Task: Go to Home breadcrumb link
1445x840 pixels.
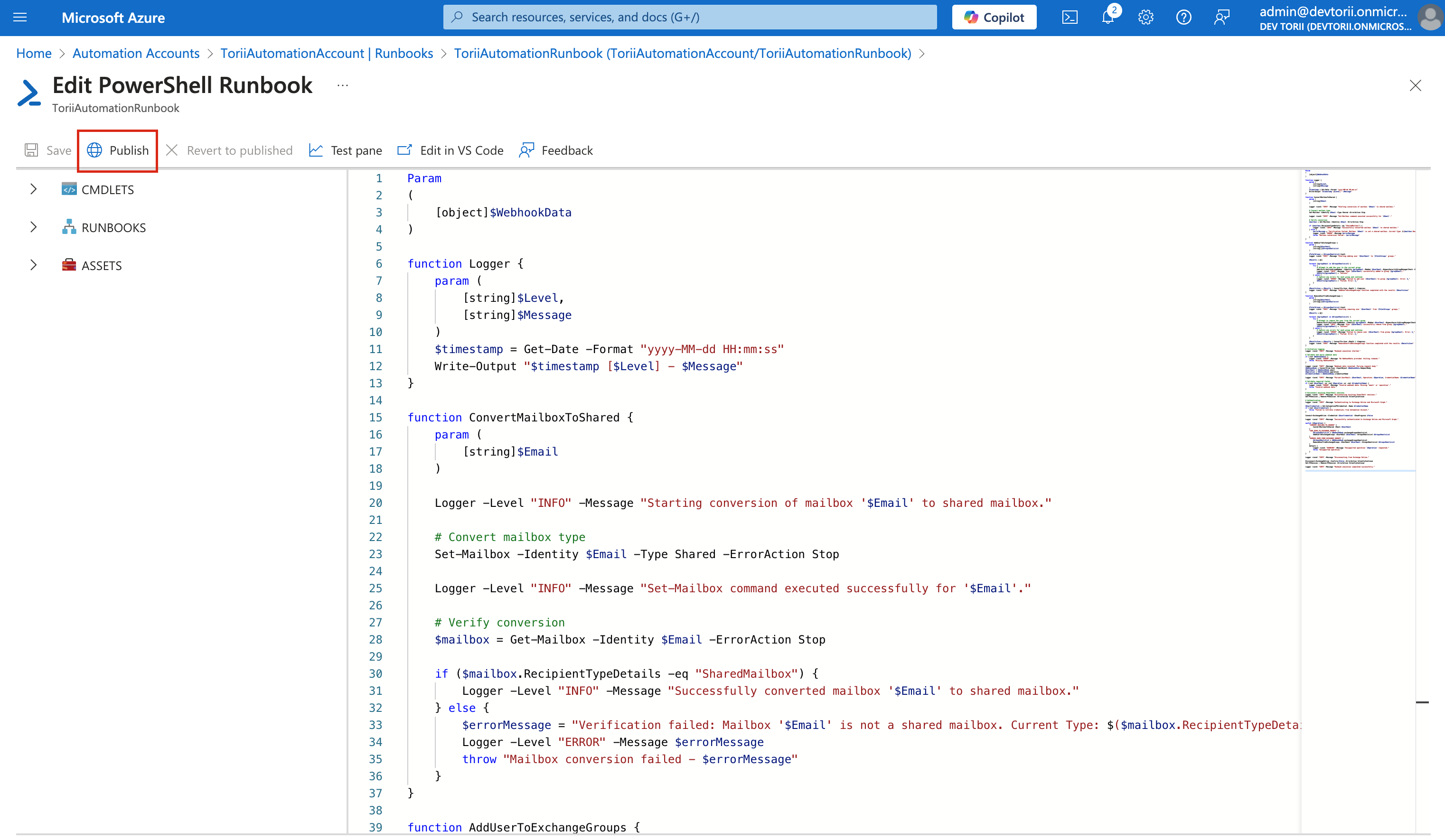Action: 34,53
